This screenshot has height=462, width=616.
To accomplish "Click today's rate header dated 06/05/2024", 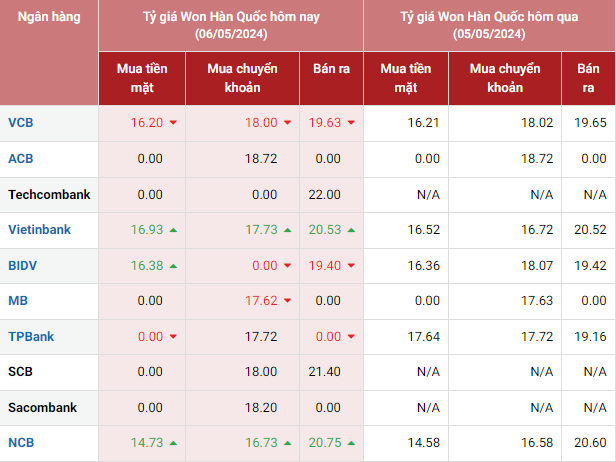I will point(231,25).
